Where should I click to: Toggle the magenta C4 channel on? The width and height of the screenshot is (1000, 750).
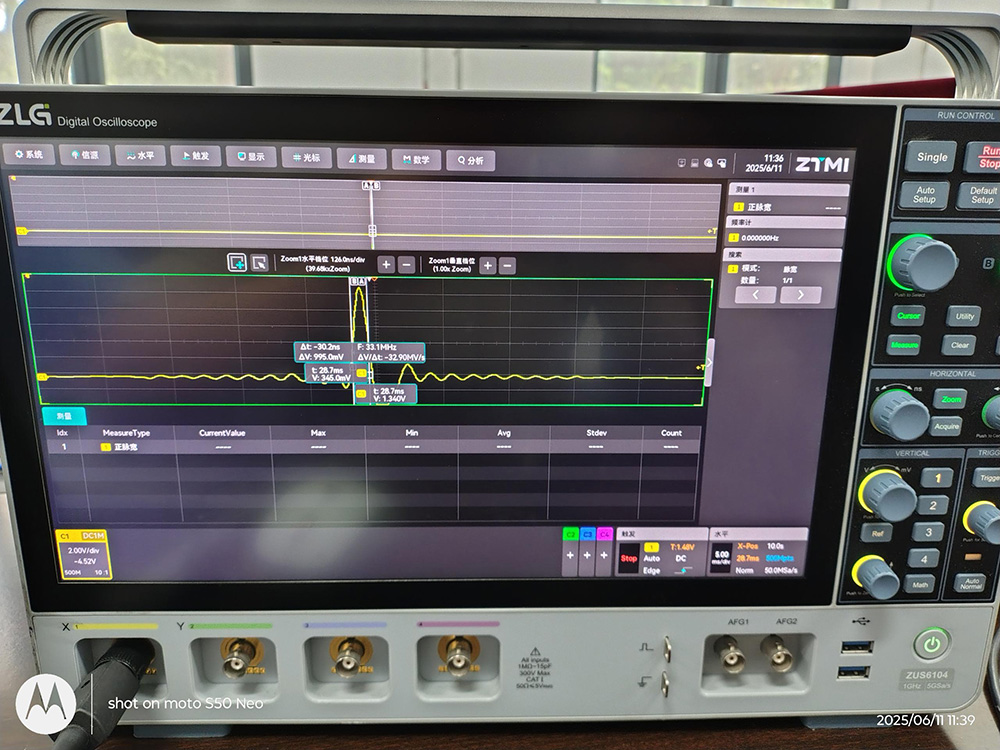point(605,554)
